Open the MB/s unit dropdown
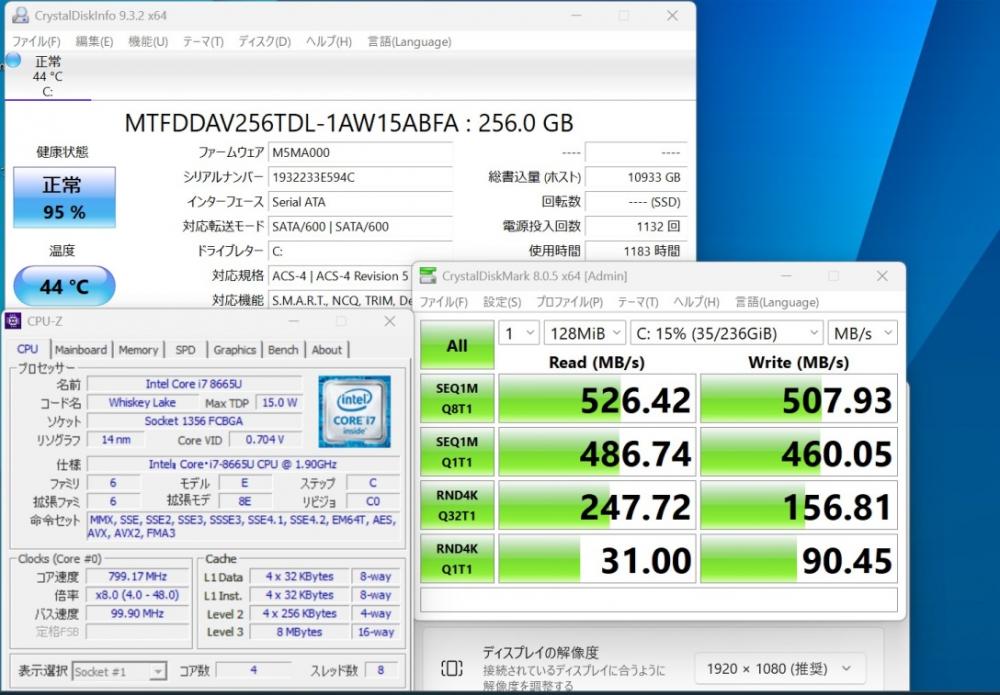The height and width of the screenshot is (695, 1000). [862, 333]
